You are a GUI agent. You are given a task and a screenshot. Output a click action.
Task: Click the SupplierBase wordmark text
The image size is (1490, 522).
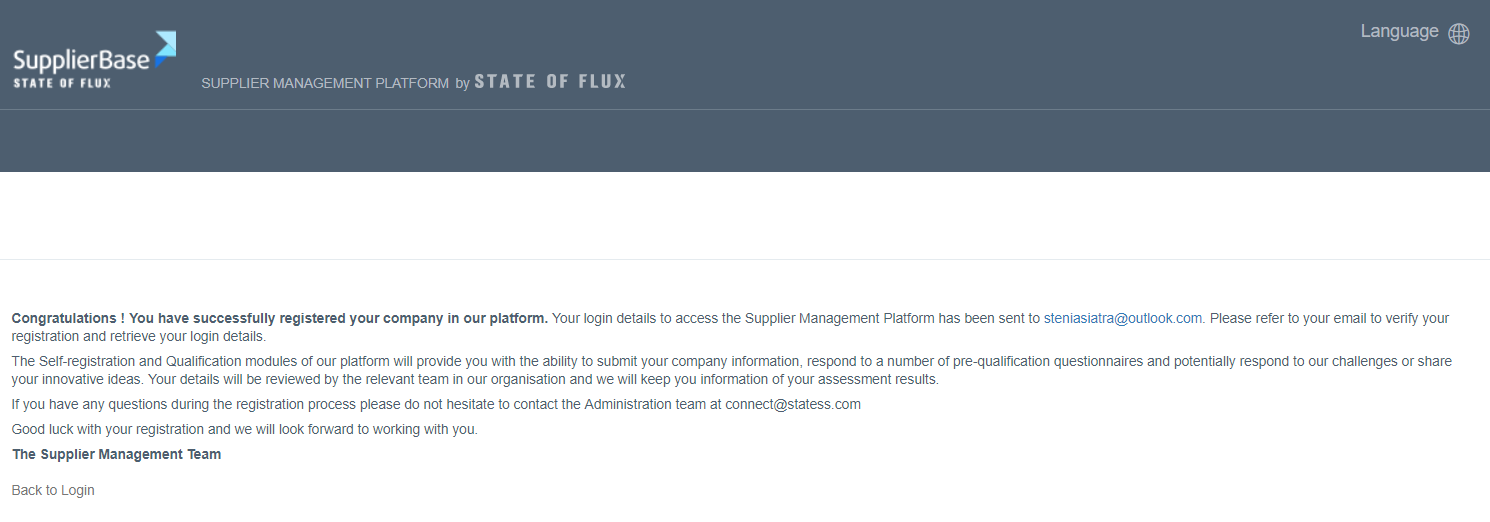pos(80,61)
